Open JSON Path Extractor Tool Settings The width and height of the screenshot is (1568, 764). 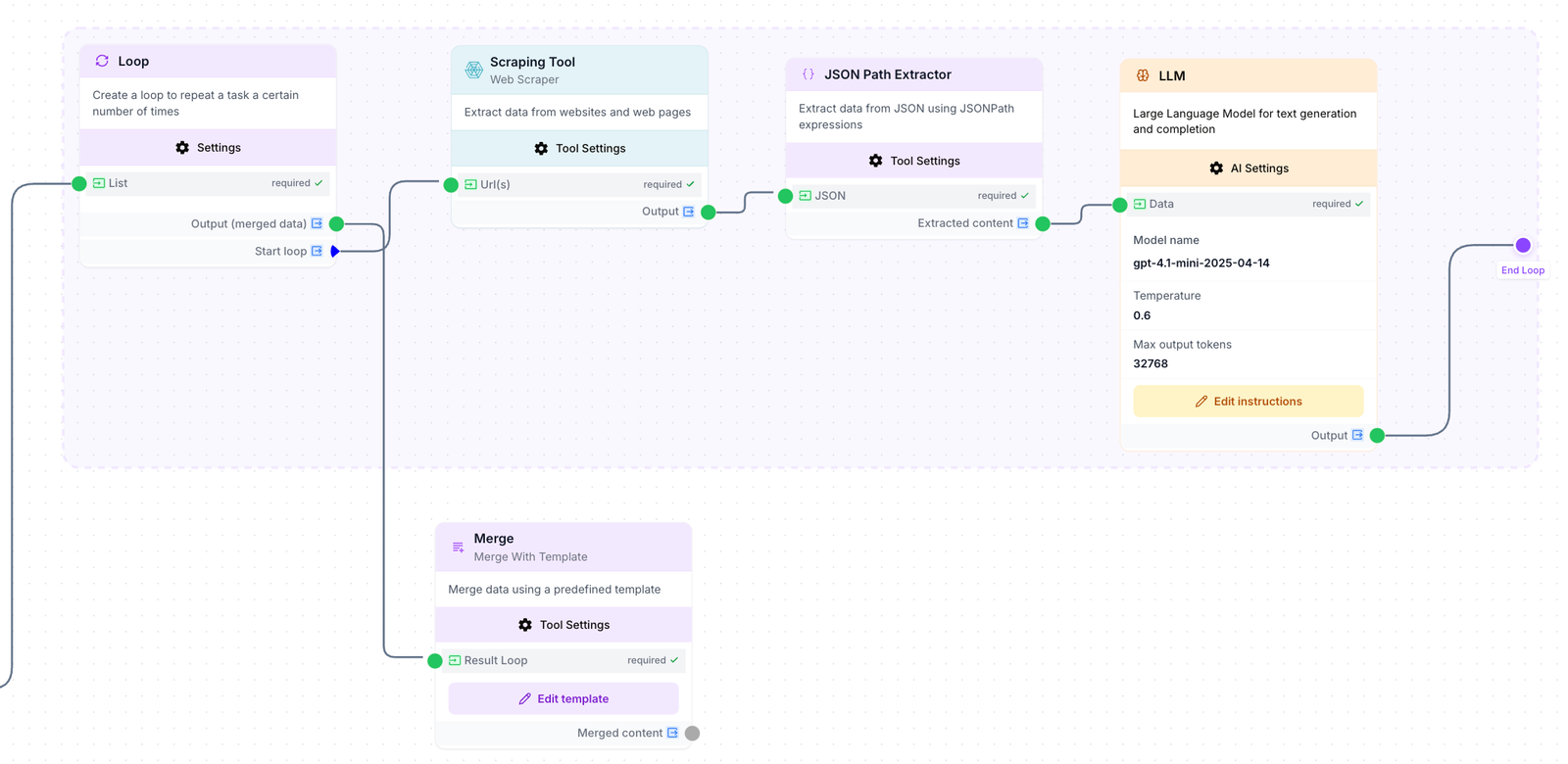pyautogui.click(x=914, y=161)
